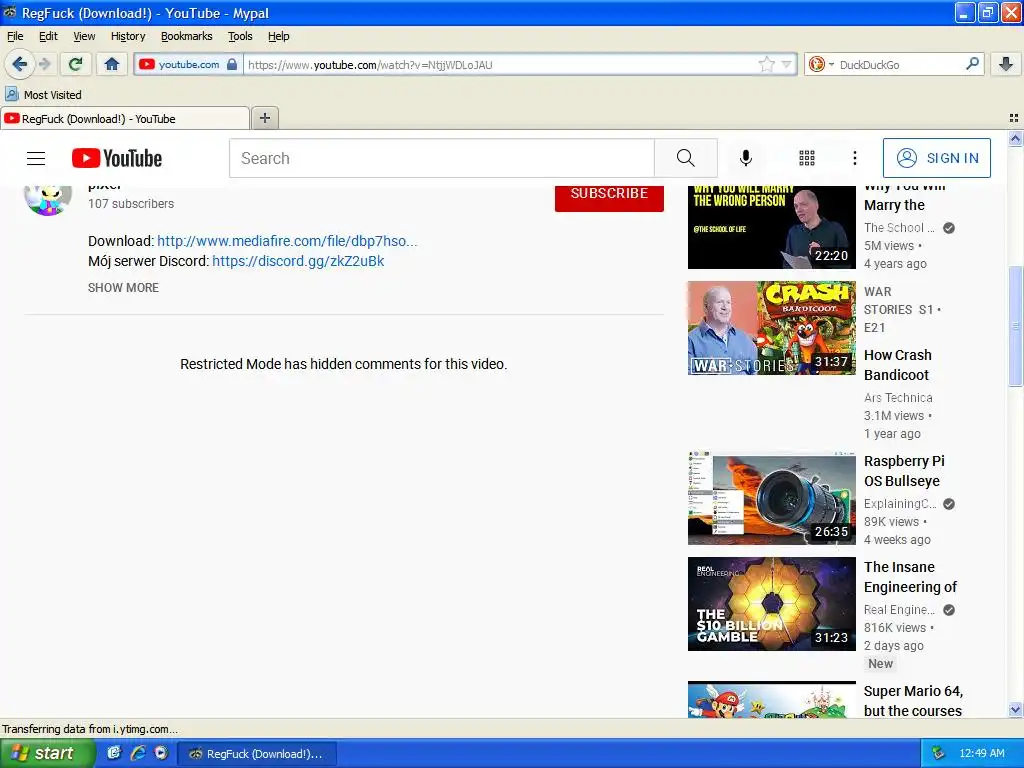This screenshot has width=1024, height=768.
Task: Reload the page with the refresh icon
Action: (76, 64)
